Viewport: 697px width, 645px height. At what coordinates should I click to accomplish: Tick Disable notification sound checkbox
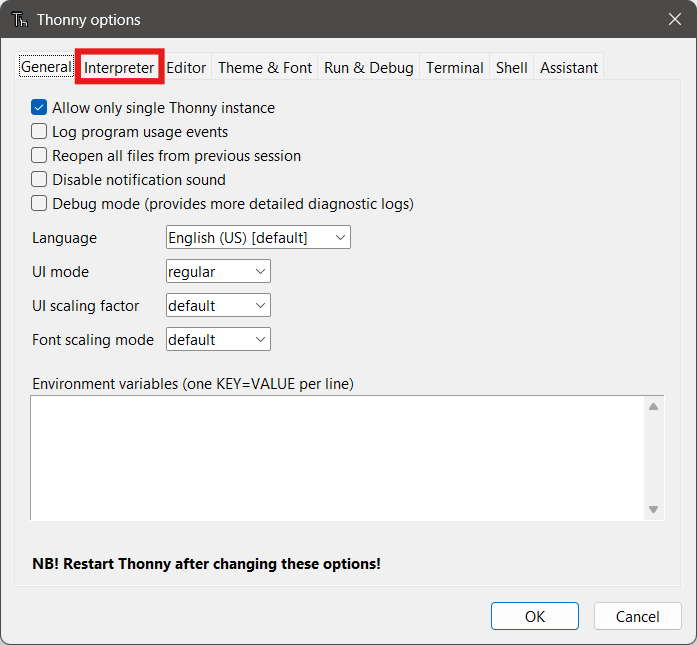(39, 180)
